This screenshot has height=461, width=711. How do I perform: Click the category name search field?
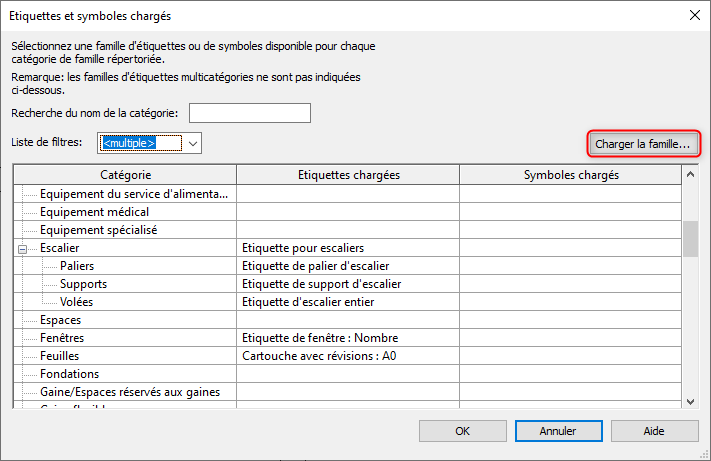[249, 113]
